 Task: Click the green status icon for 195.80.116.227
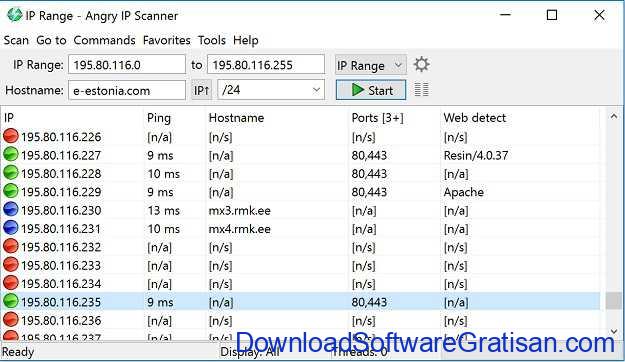click(11, 154)
